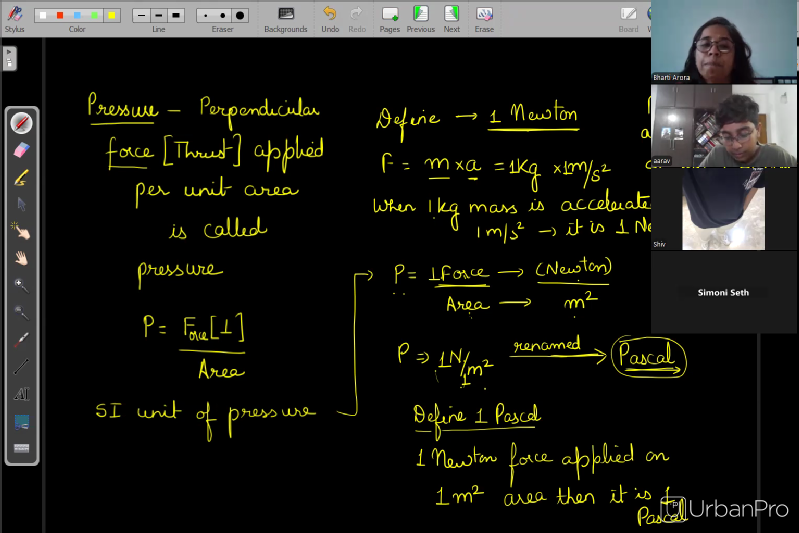Pick the hand pan tool in side palette
The image size is (799, 533).
[x=22, y=258]
